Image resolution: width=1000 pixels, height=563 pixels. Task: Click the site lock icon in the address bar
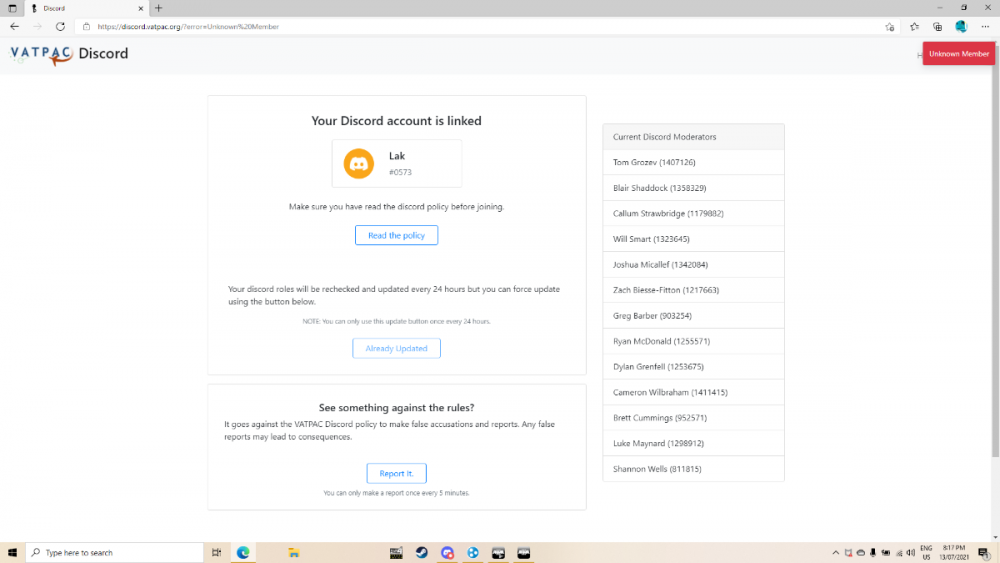point(87,27)
